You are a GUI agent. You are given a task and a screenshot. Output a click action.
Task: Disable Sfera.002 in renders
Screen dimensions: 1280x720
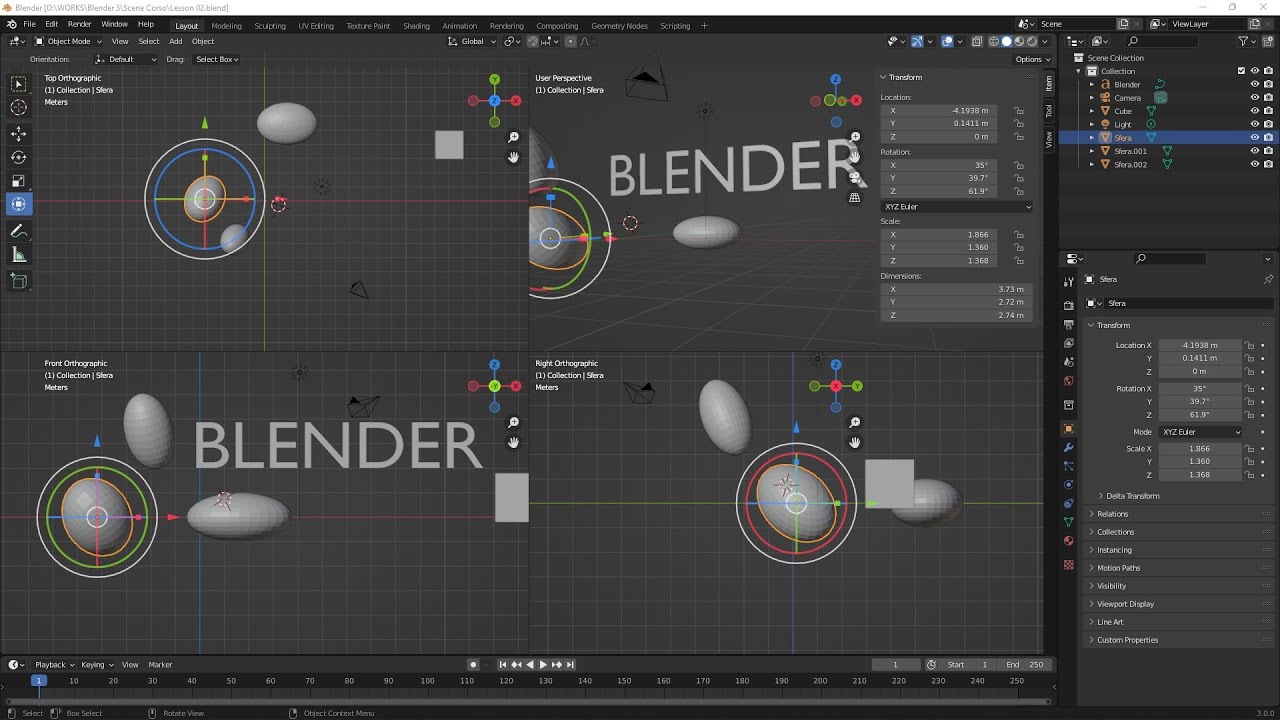(1268, 164)
